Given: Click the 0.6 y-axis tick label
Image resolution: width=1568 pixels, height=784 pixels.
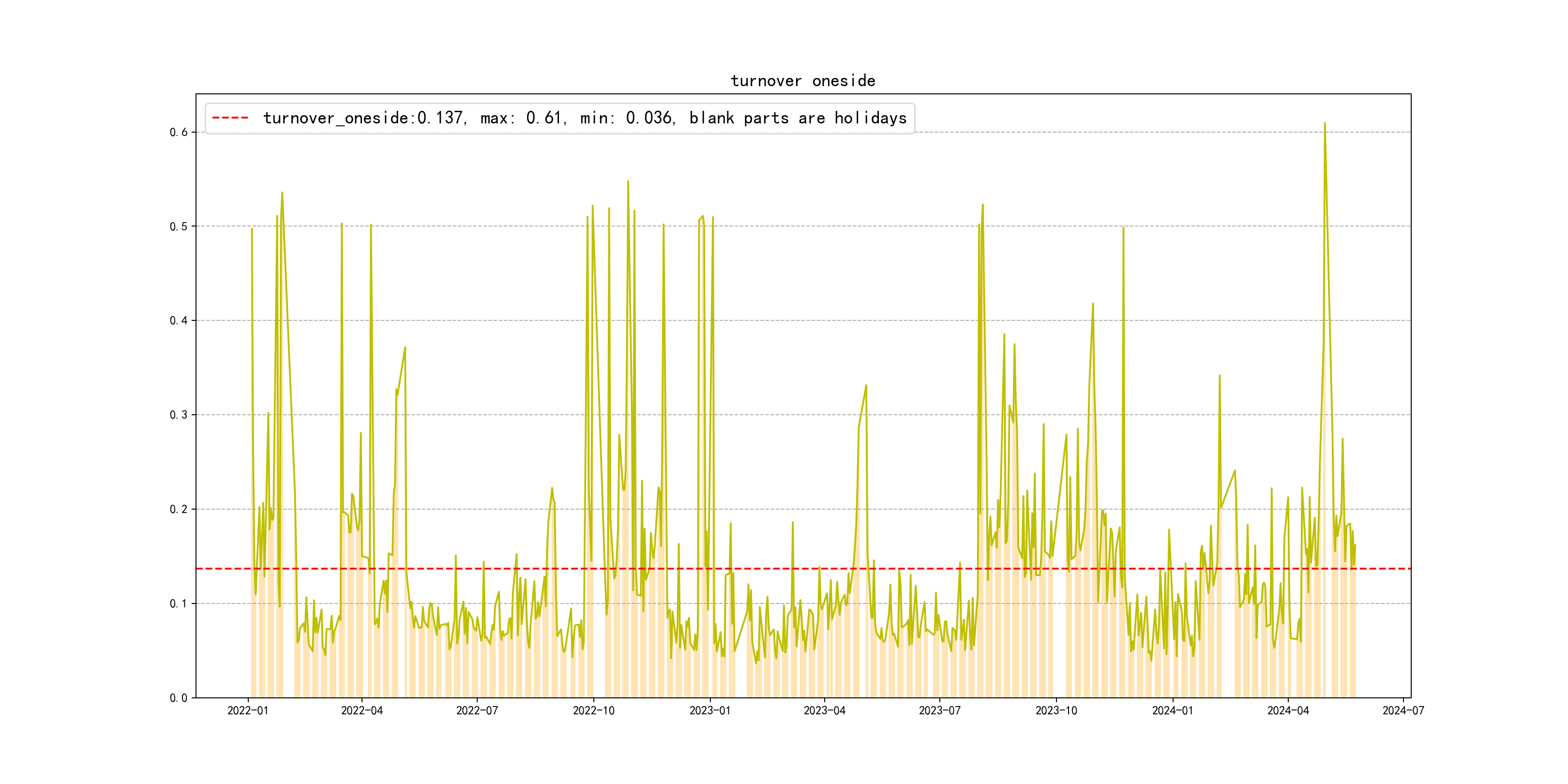Looking at the screenshot, I should tap(179, 133).
